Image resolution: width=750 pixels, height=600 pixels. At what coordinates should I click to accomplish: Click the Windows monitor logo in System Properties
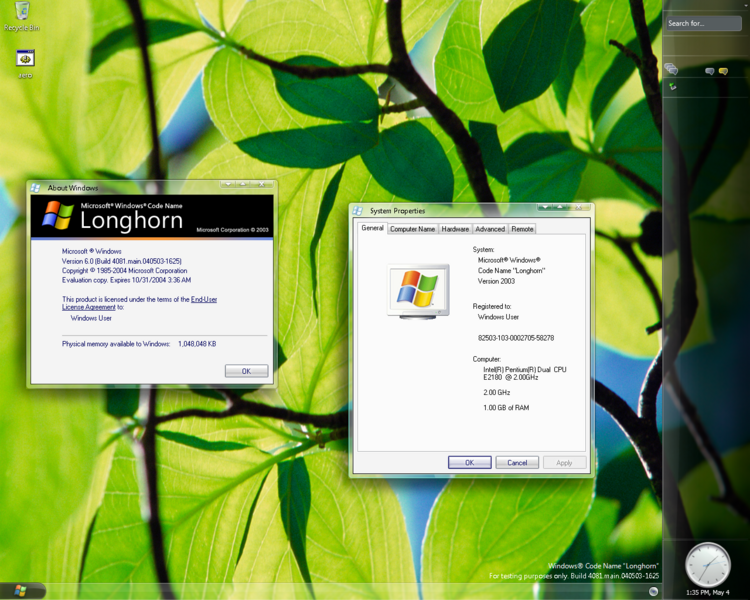(x=418, y=291)
